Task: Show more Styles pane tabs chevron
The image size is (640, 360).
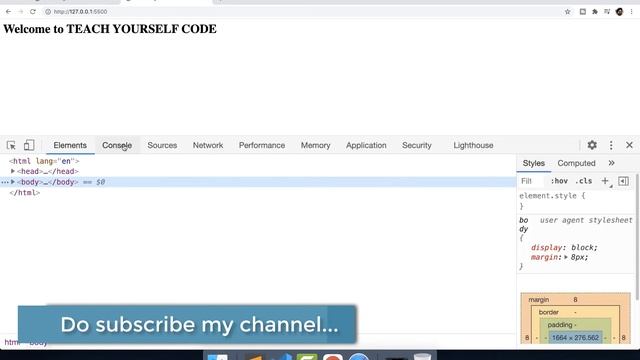Action: click(x=611, y=163)
